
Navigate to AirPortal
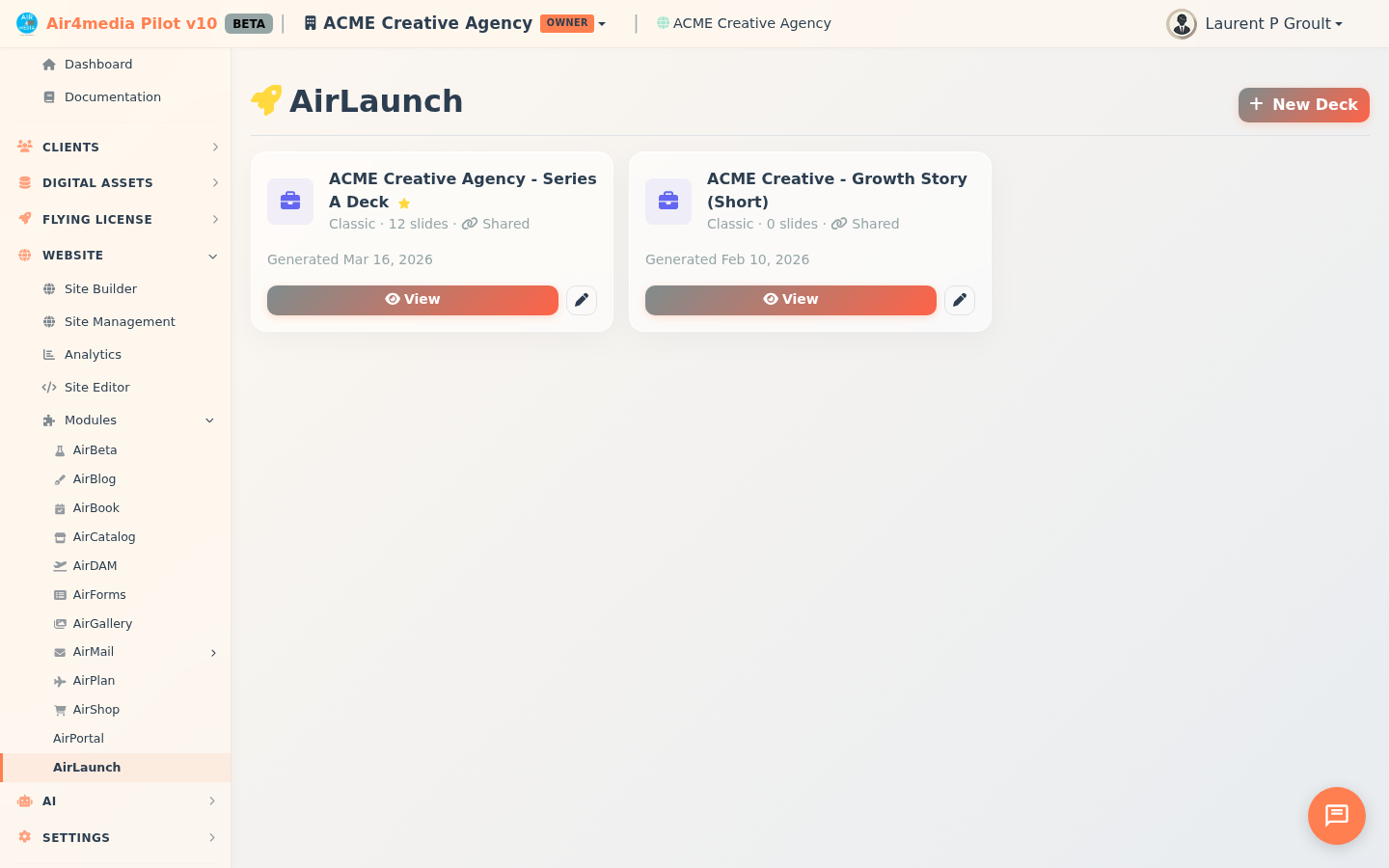pos(78,738)
